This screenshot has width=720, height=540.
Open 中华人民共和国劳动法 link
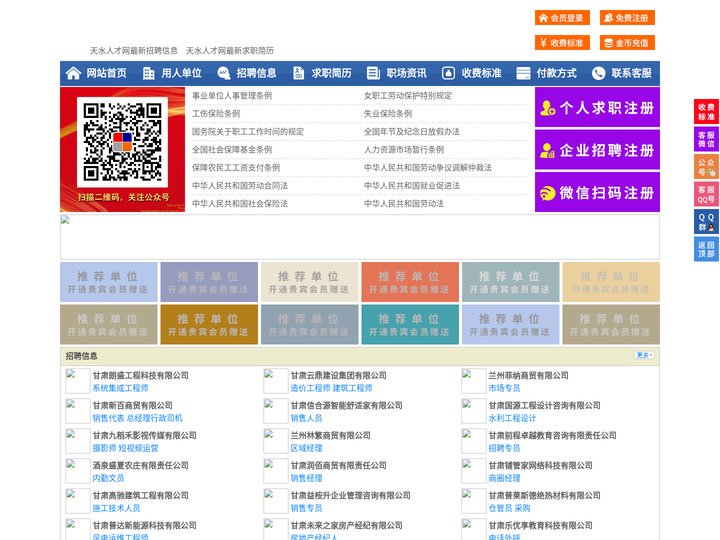[404, 203]
